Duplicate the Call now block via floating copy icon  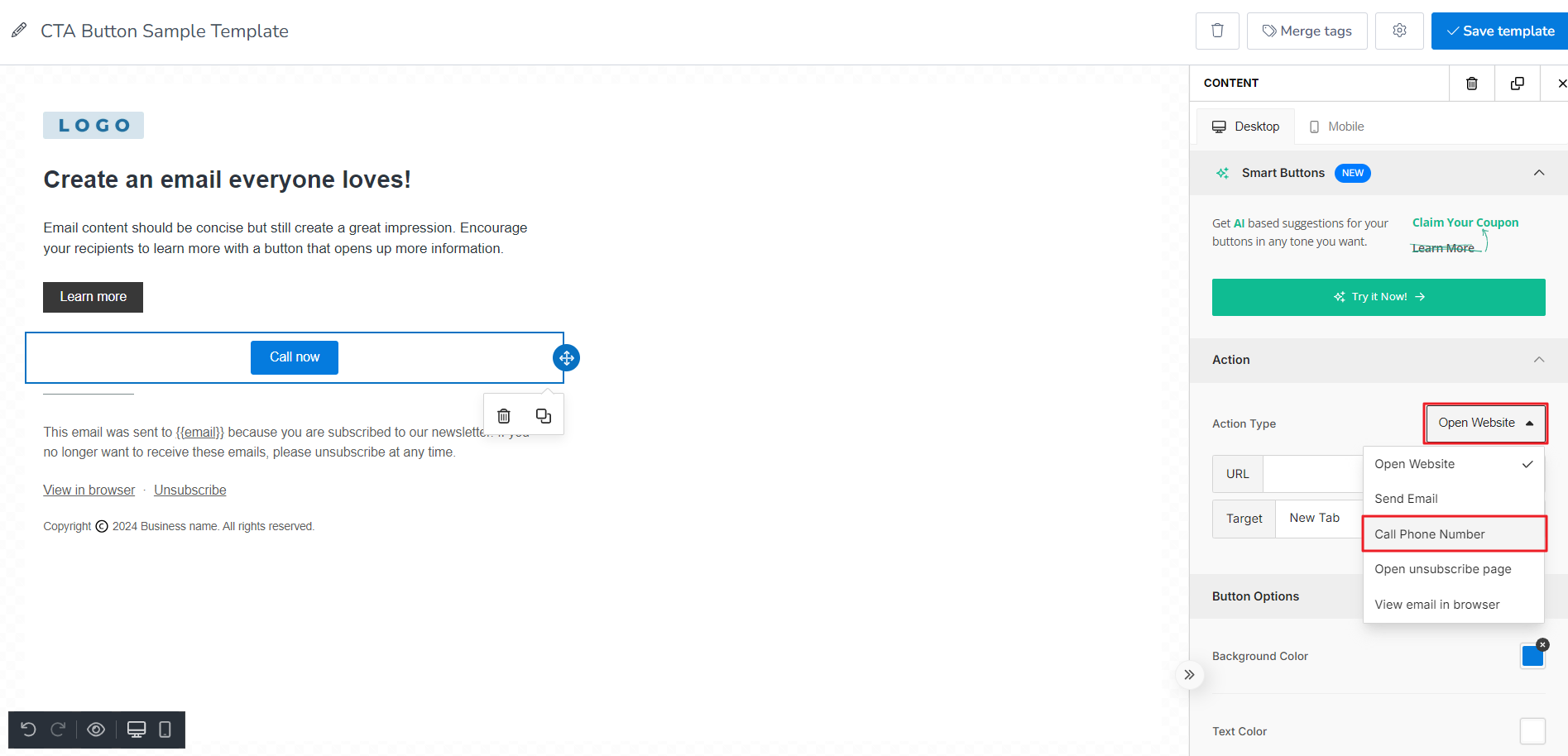543,415
